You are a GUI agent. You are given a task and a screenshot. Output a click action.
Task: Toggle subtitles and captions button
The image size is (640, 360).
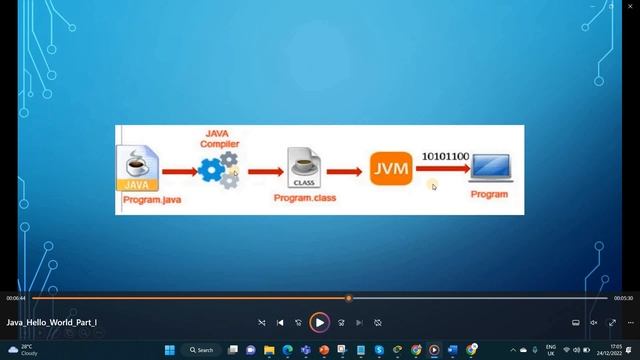(x=576, y=323)
